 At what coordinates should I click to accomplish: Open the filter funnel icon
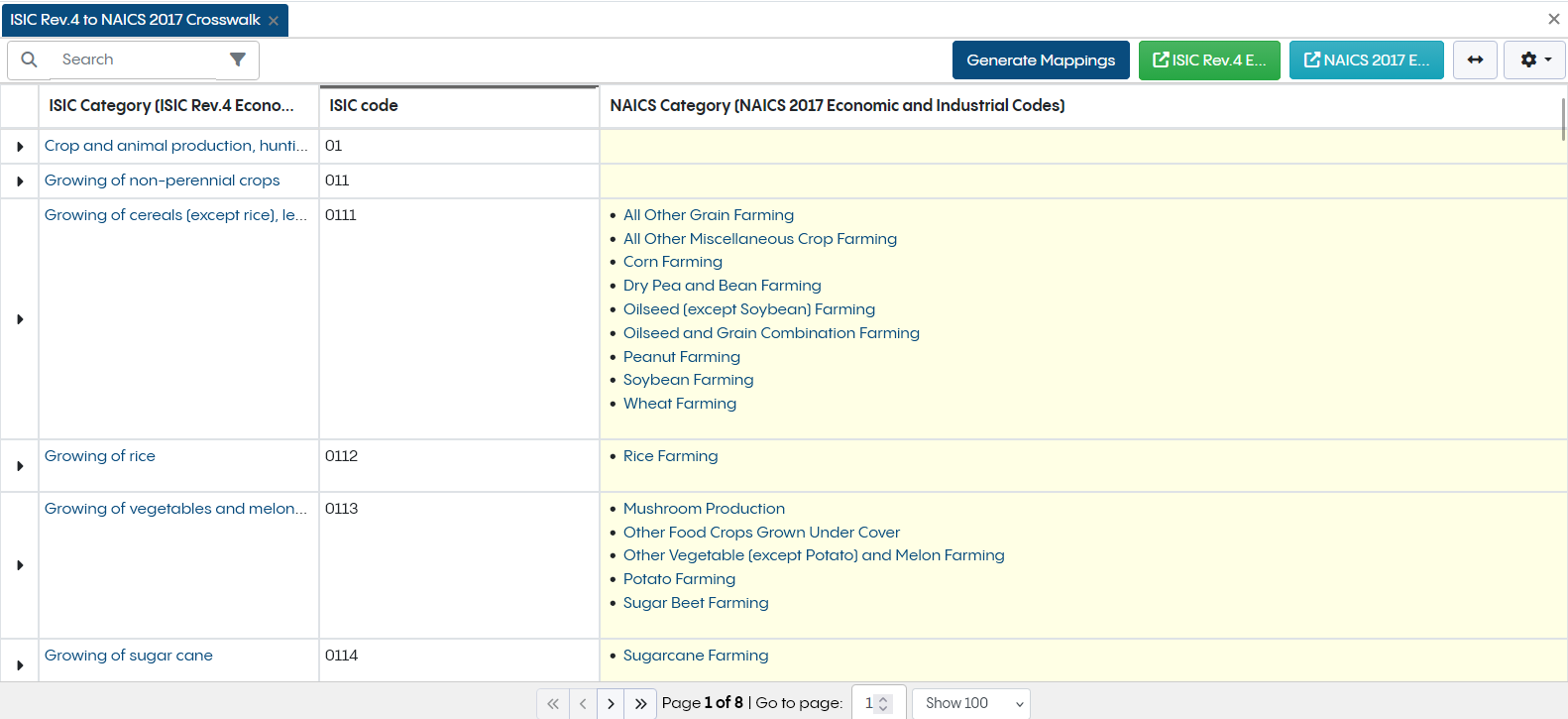(238, 60)
